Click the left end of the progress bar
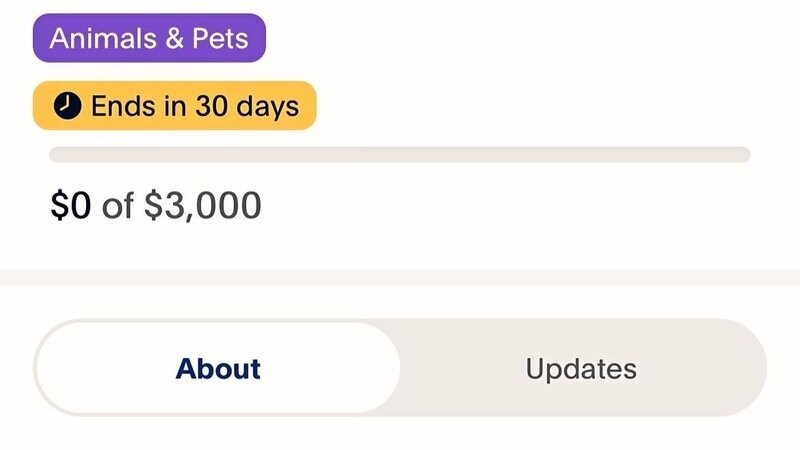 pyautogui.click(x=56, y=154)
